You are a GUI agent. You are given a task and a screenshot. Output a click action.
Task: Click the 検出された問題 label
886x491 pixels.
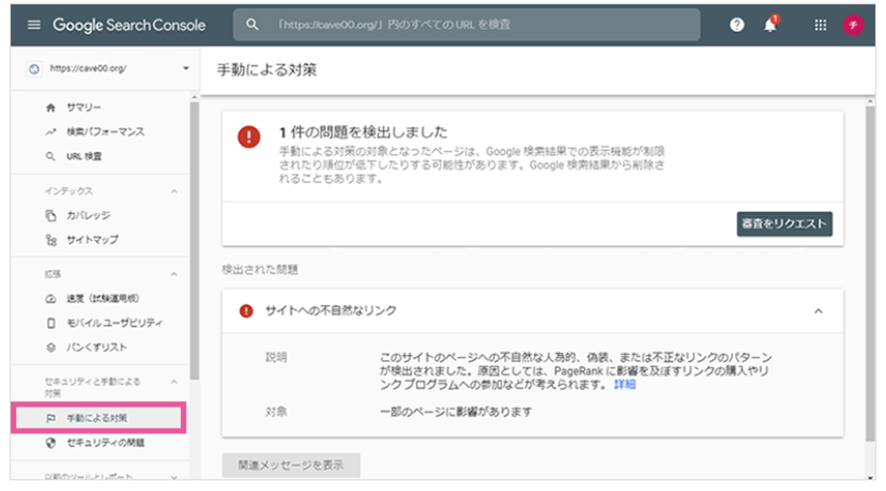(260, 270)
